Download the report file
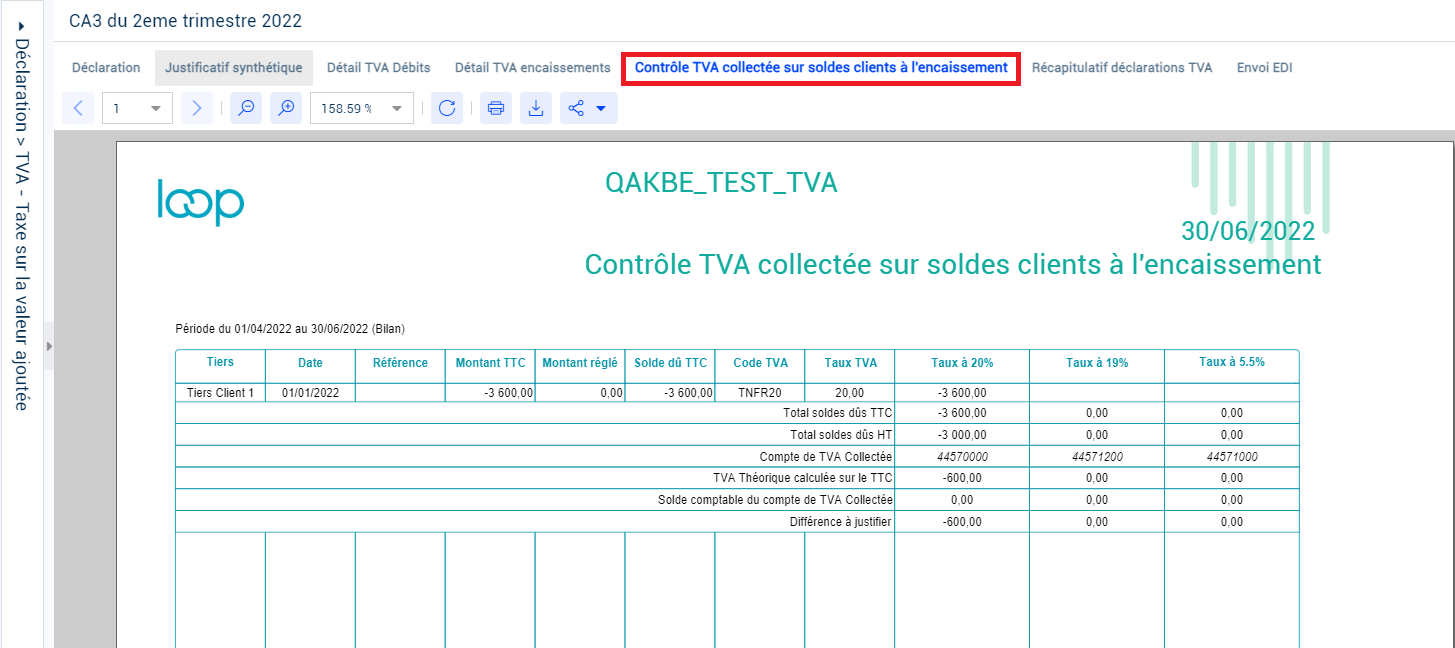The width and height of the screenshot is (1455, 648). (536, 108)
